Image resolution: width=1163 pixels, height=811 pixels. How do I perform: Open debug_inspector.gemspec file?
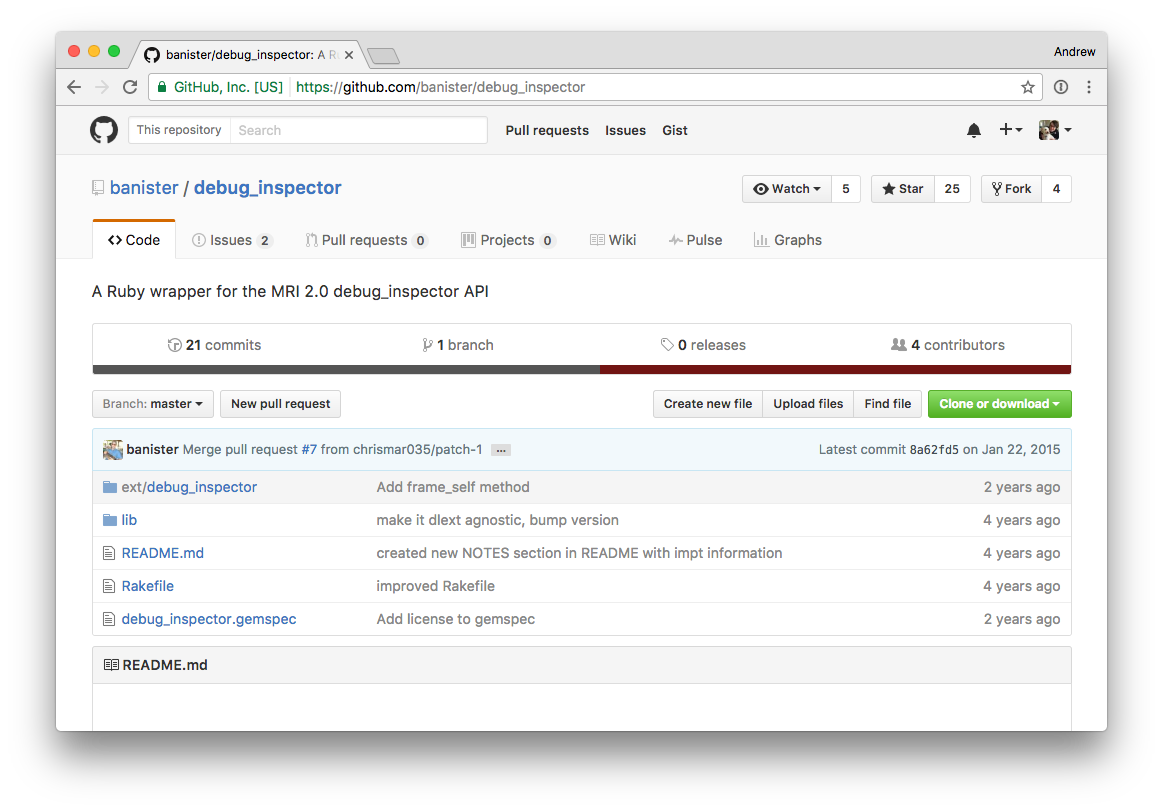(208, 619)
